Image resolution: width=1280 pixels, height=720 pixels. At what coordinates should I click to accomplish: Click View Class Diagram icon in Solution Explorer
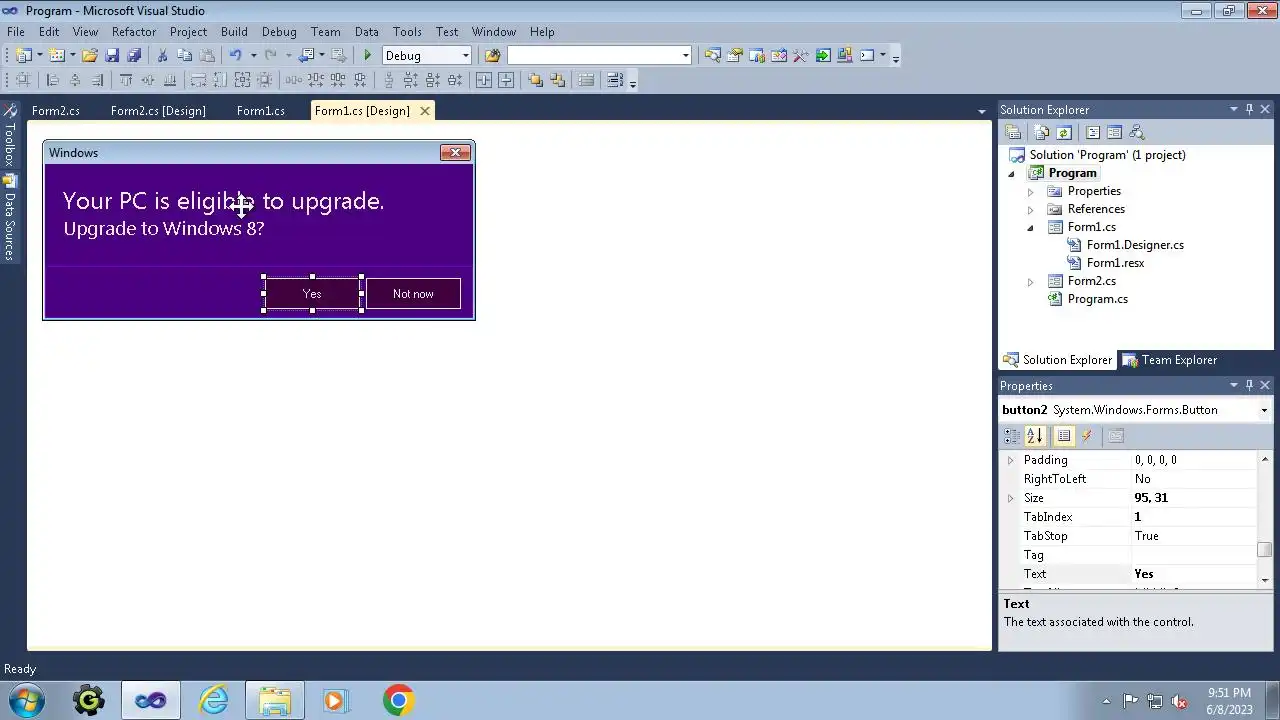coord(1137,133)
